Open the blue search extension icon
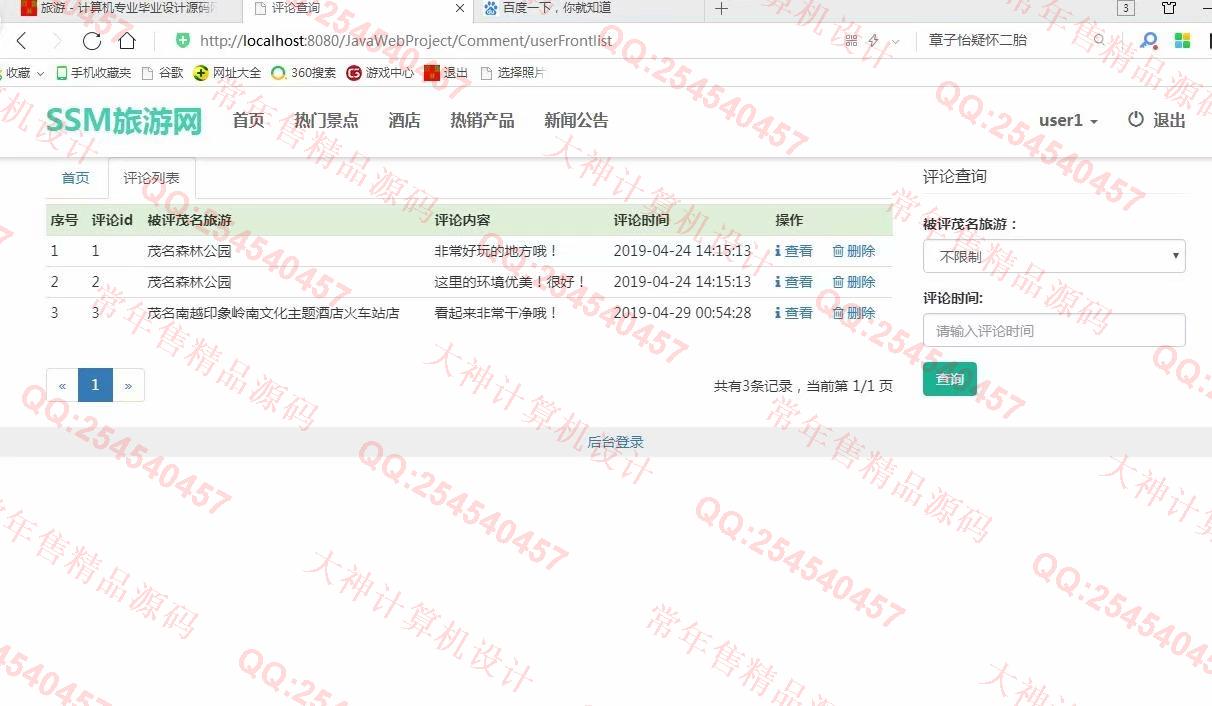 tap(1149, 41)
